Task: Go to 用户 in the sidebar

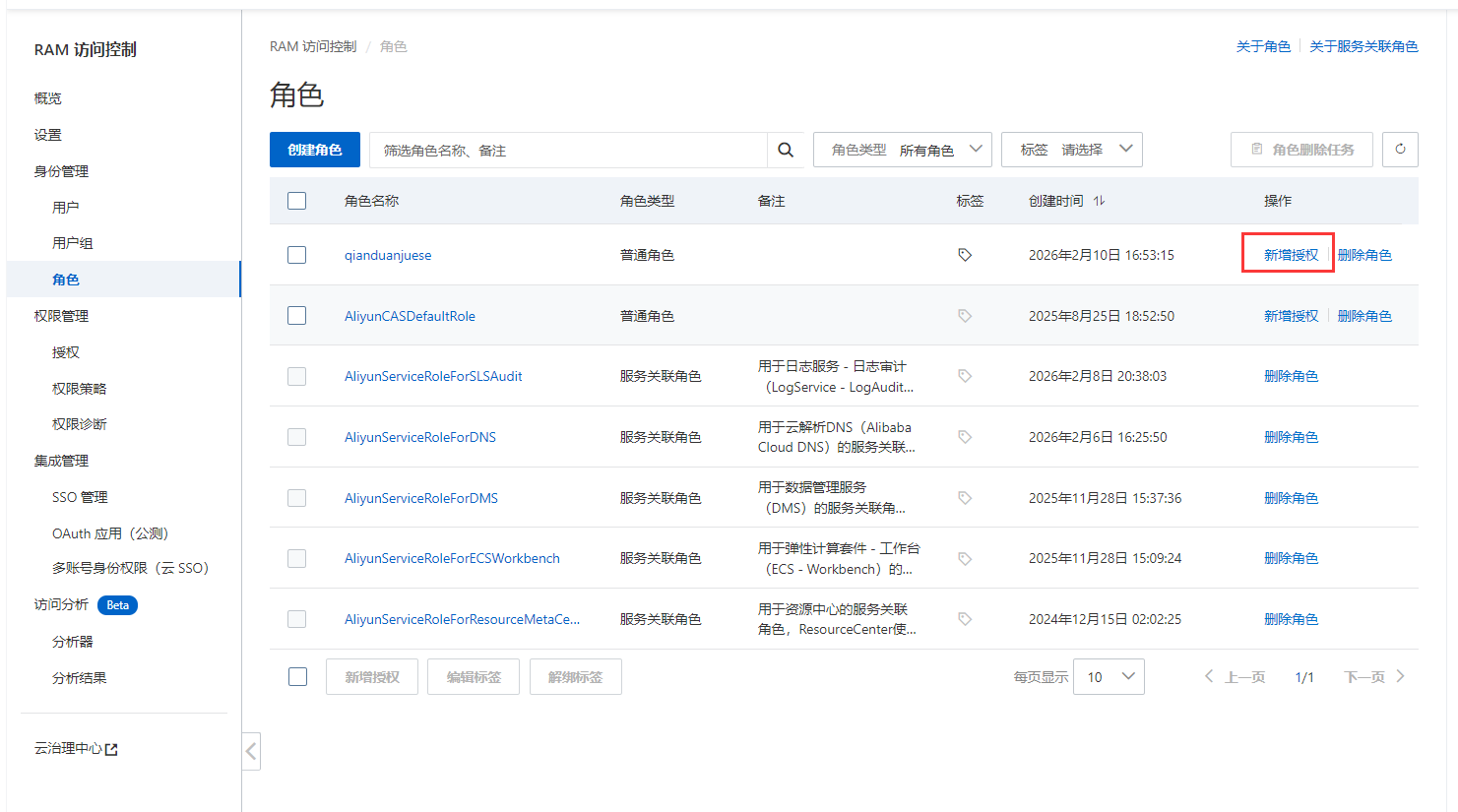Action: click(x=65, y=208)
